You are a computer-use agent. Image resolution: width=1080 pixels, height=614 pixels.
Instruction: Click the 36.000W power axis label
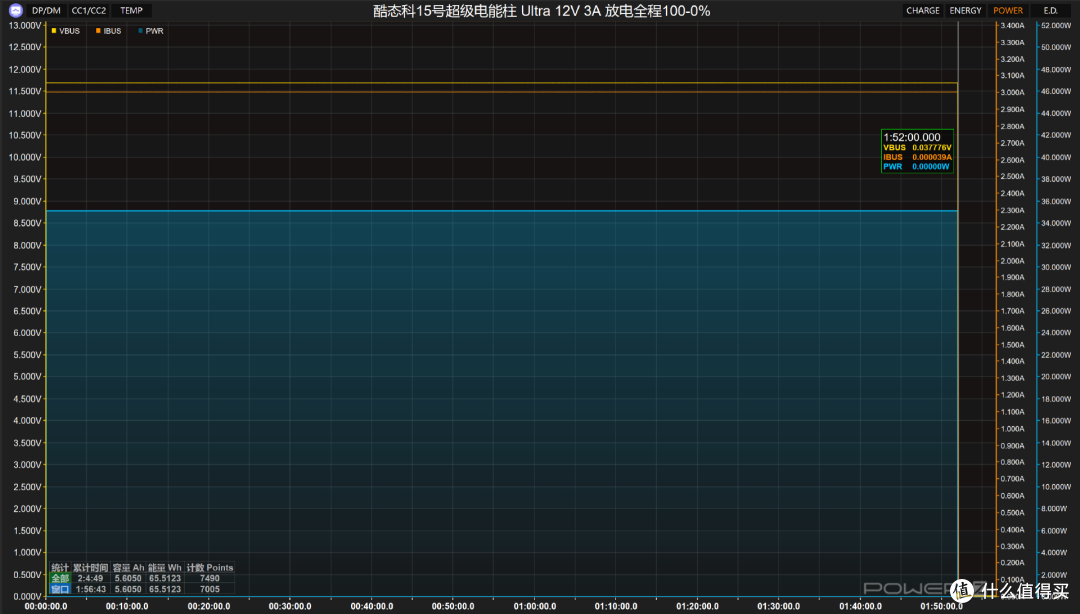[x=1056, y=201]
